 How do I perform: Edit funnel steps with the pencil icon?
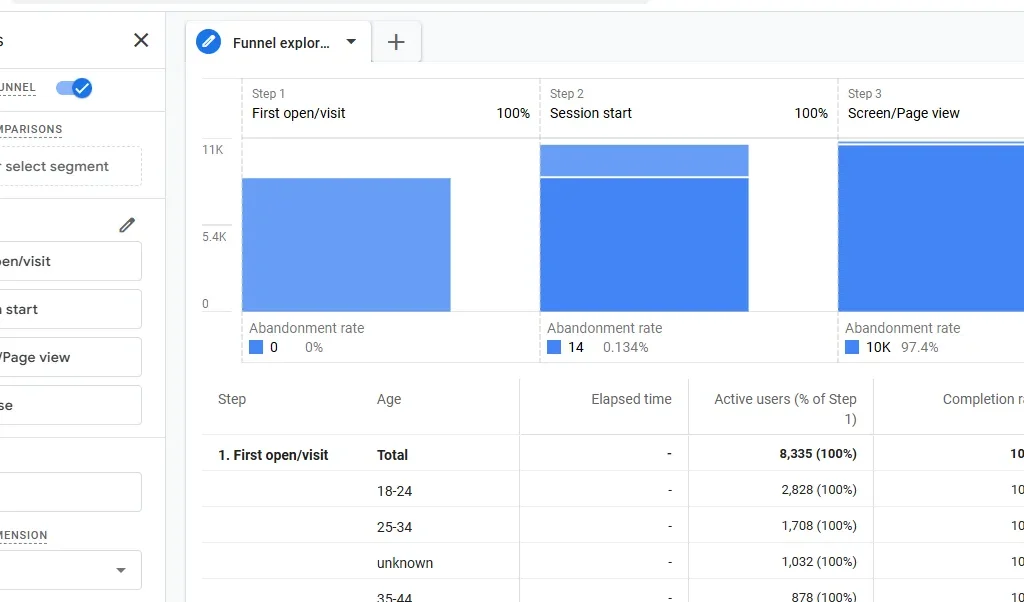(127, 225)
